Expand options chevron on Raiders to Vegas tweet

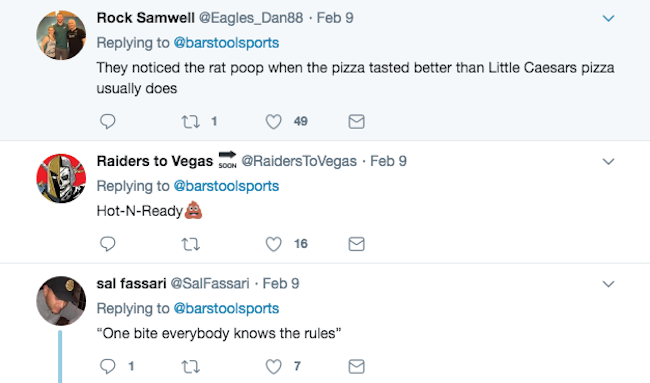pos(608,161)
